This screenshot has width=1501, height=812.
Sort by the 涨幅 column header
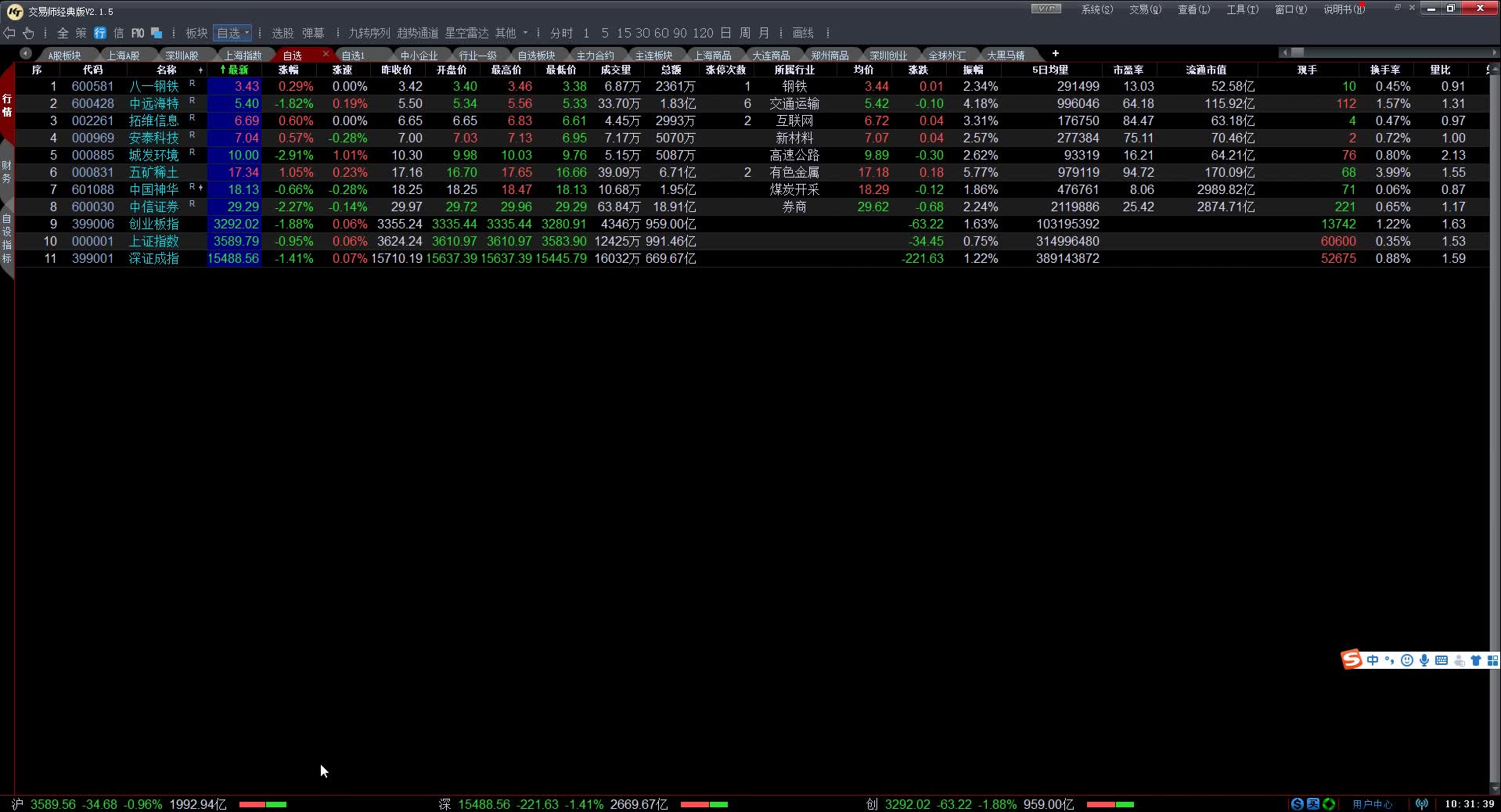[x=288, y=70]
